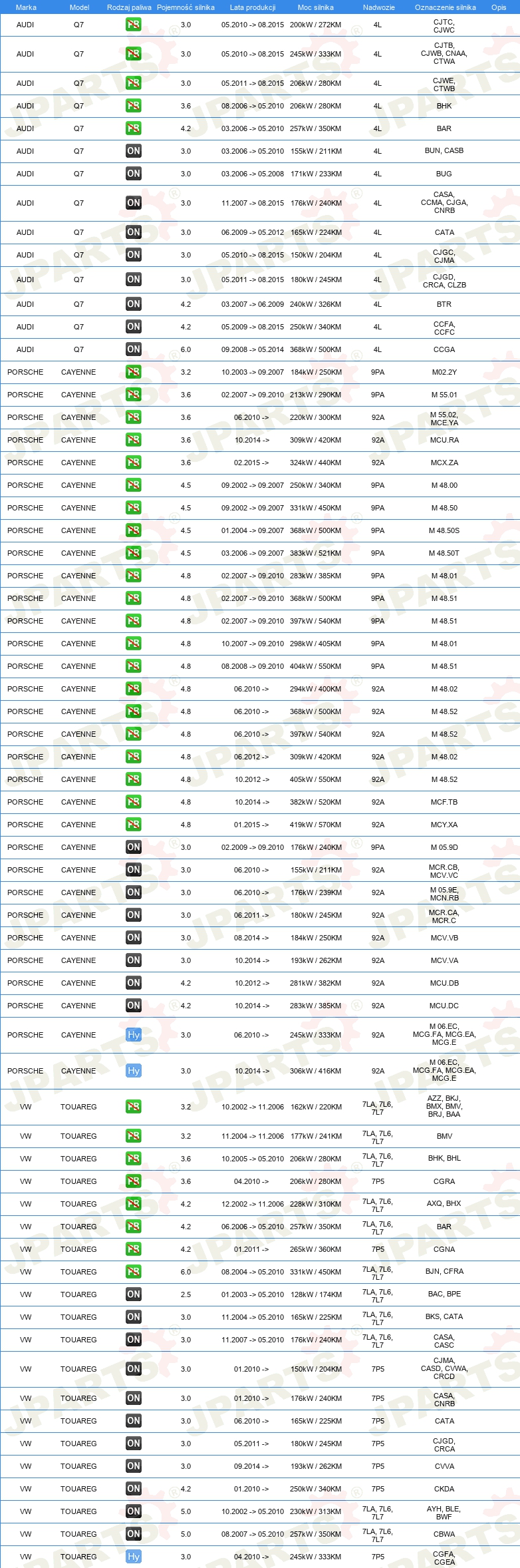Click ON diesel icon in Cayenne MCU.DC row
The image size is (520, 1568).
coord(133,1006)
